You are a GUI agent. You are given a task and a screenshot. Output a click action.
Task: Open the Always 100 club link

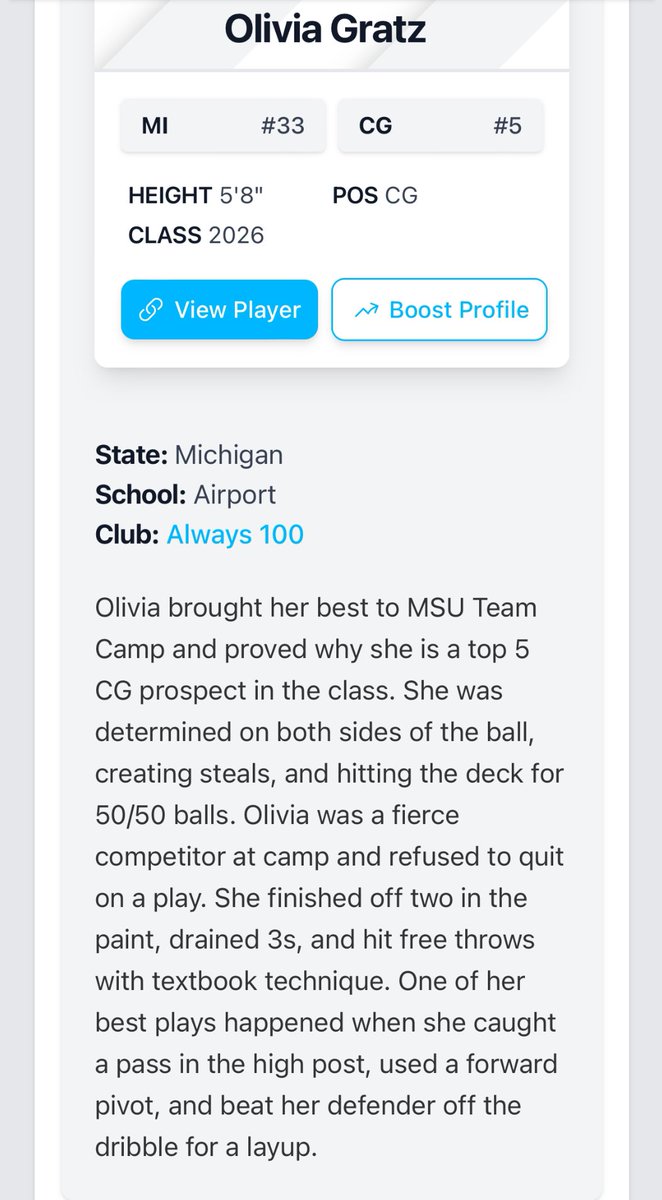point(235,535)
